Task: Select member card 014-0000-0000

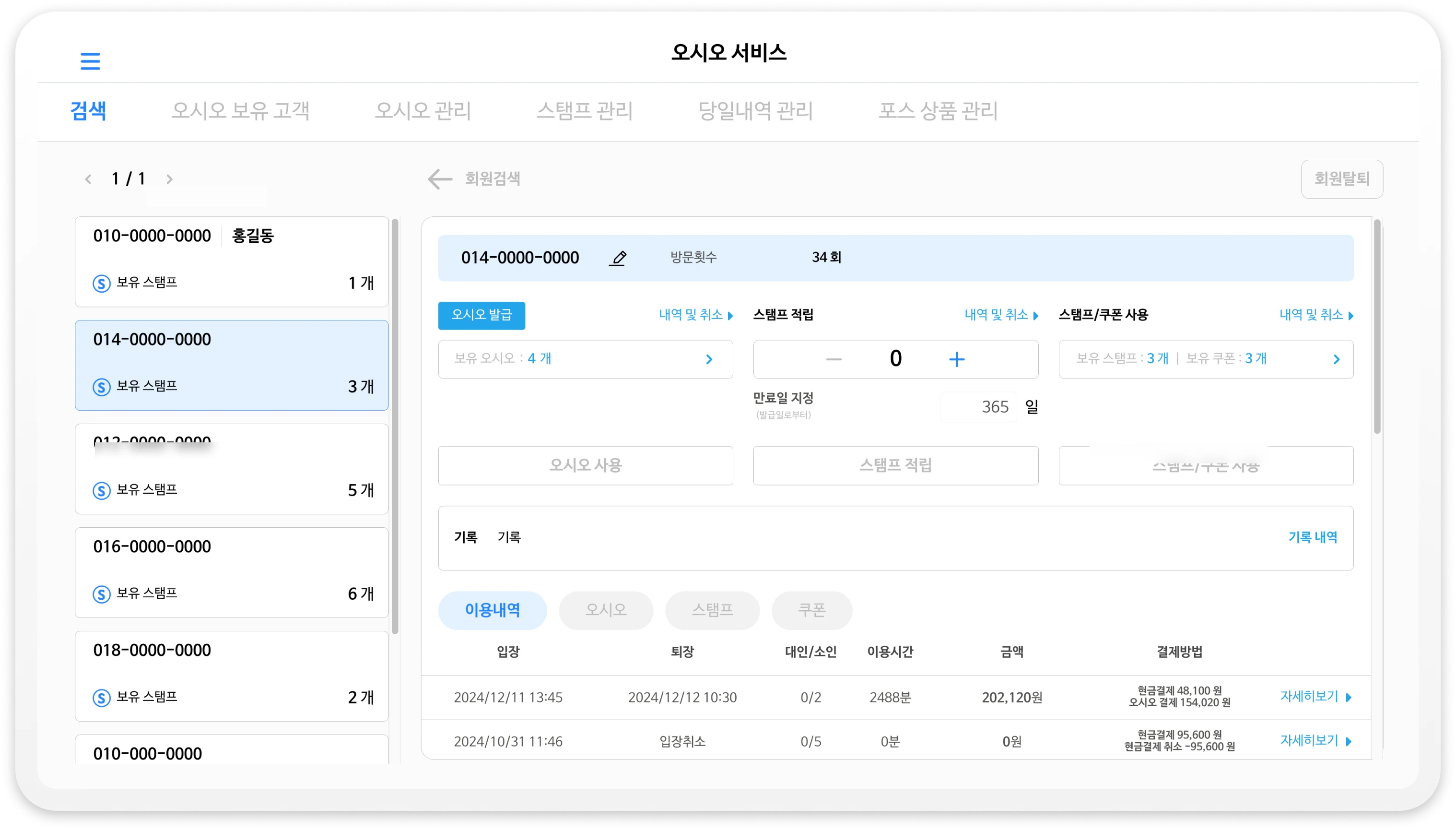Action: pyautogui.click(x=231, y=366)
